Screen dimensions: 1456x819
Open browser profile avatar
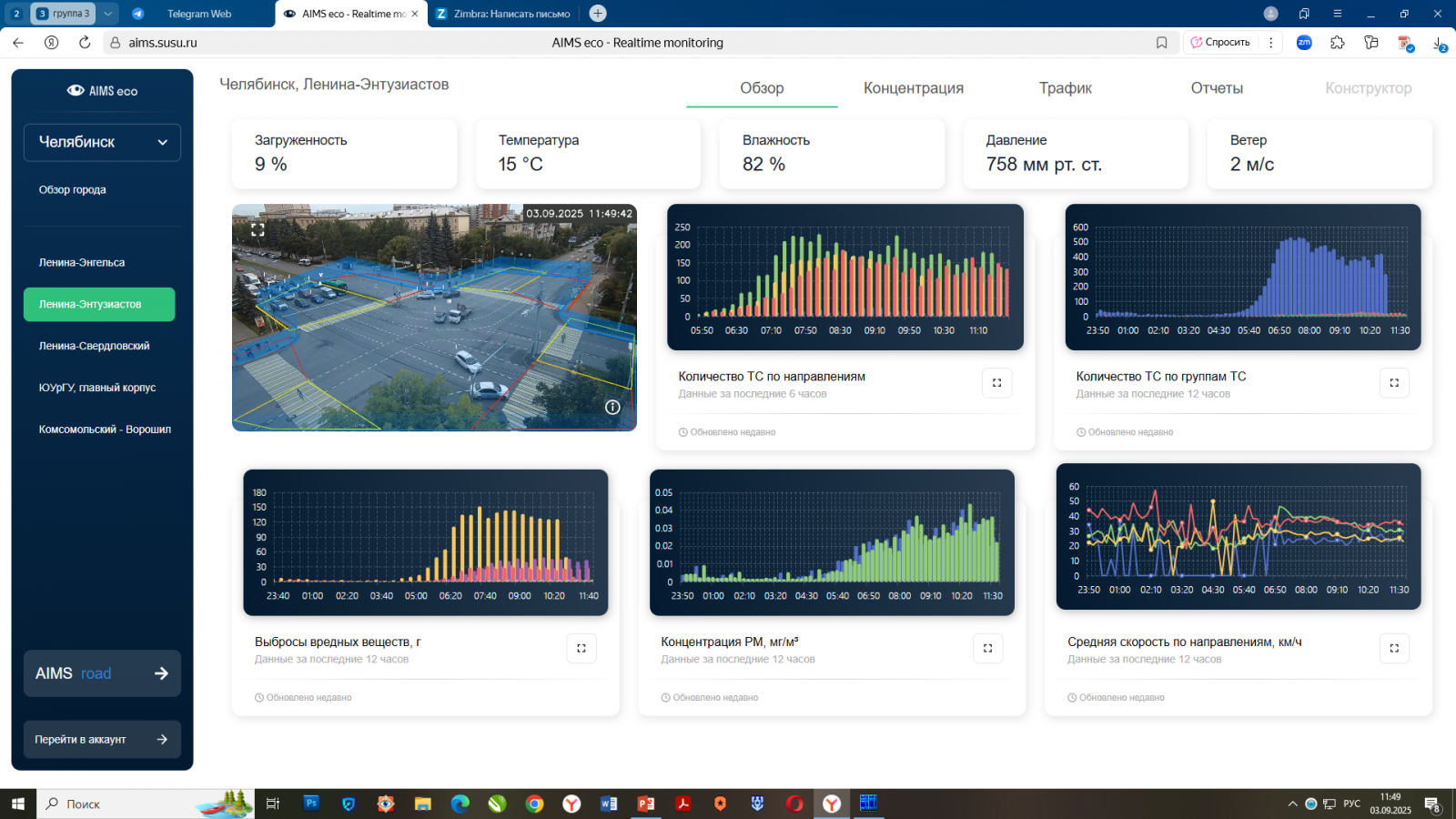[1271, 14]
